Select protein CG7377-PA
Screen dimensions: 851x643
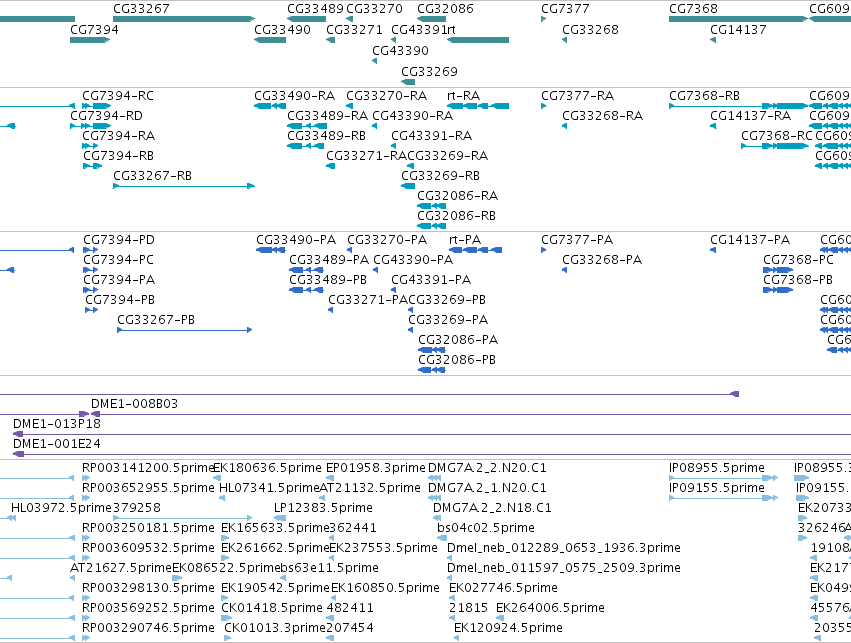(x=543, y=250)
